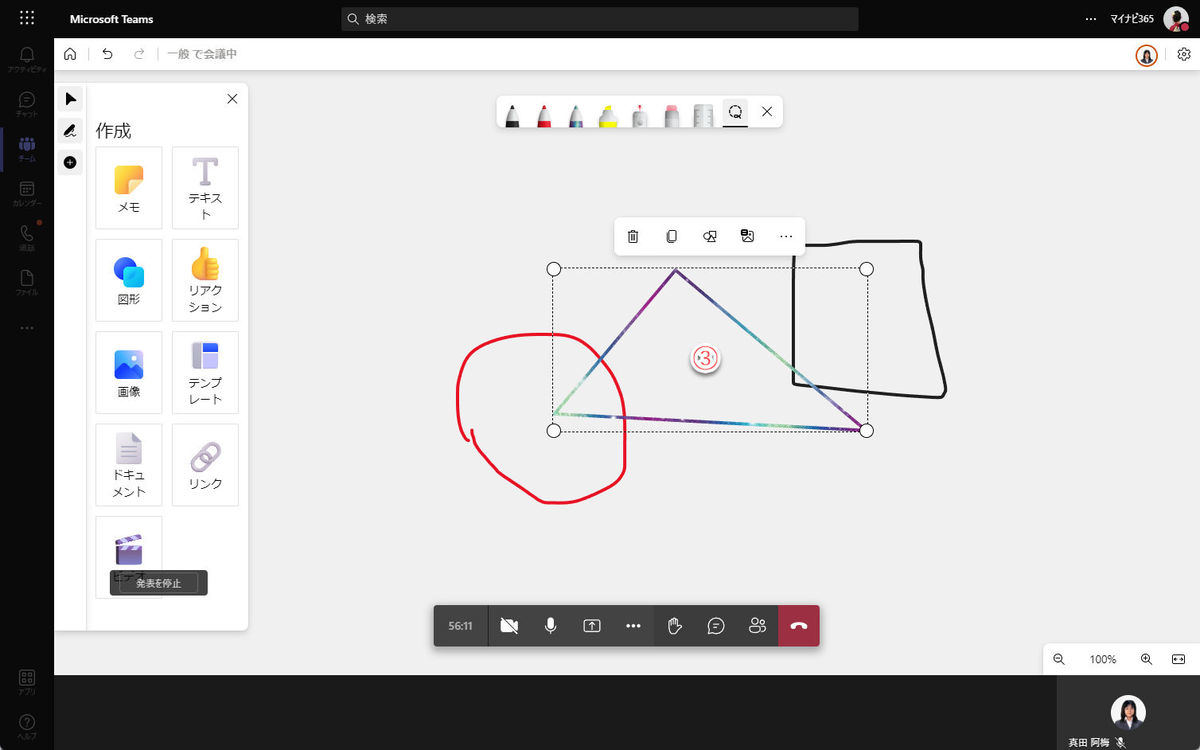Image resolution: width=1200 pixels, height=750 pixels.
Task: Zoom in the whiteboard
Action: pyautogui.click(x=1146, y=659)
